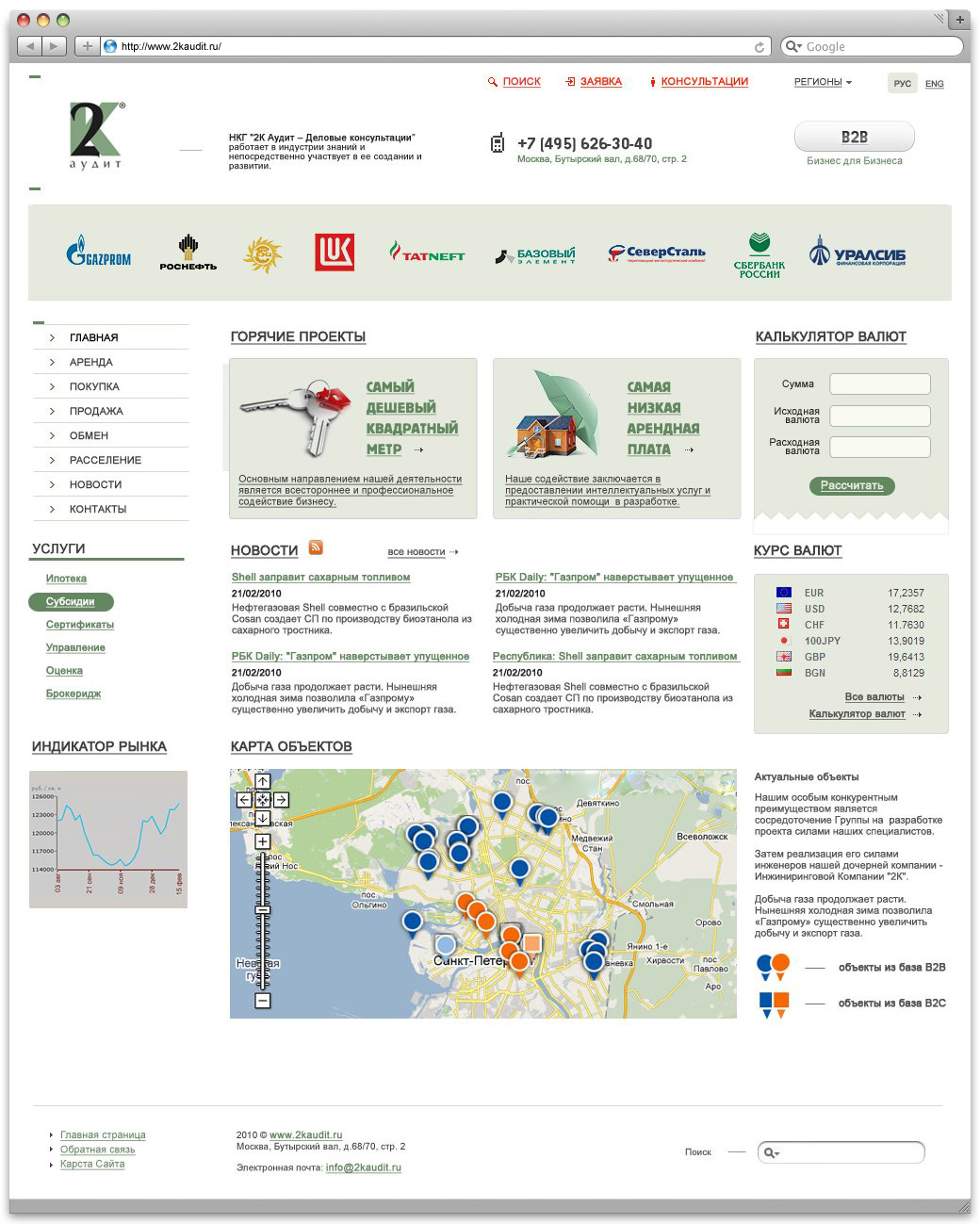
Task: Pan the map left arrow
Action: pyautogui.click(x=244, y=800)
